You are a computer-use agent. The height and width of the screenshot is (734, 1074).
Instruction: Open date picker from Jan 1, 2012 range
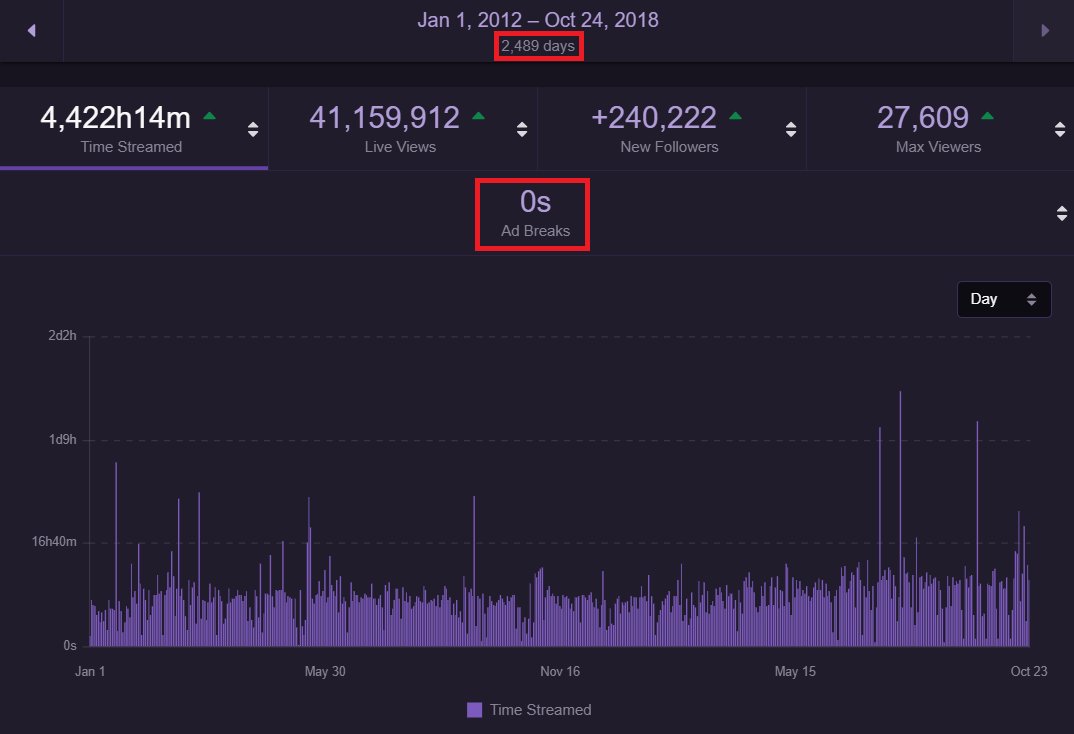(x=538, y=20)
